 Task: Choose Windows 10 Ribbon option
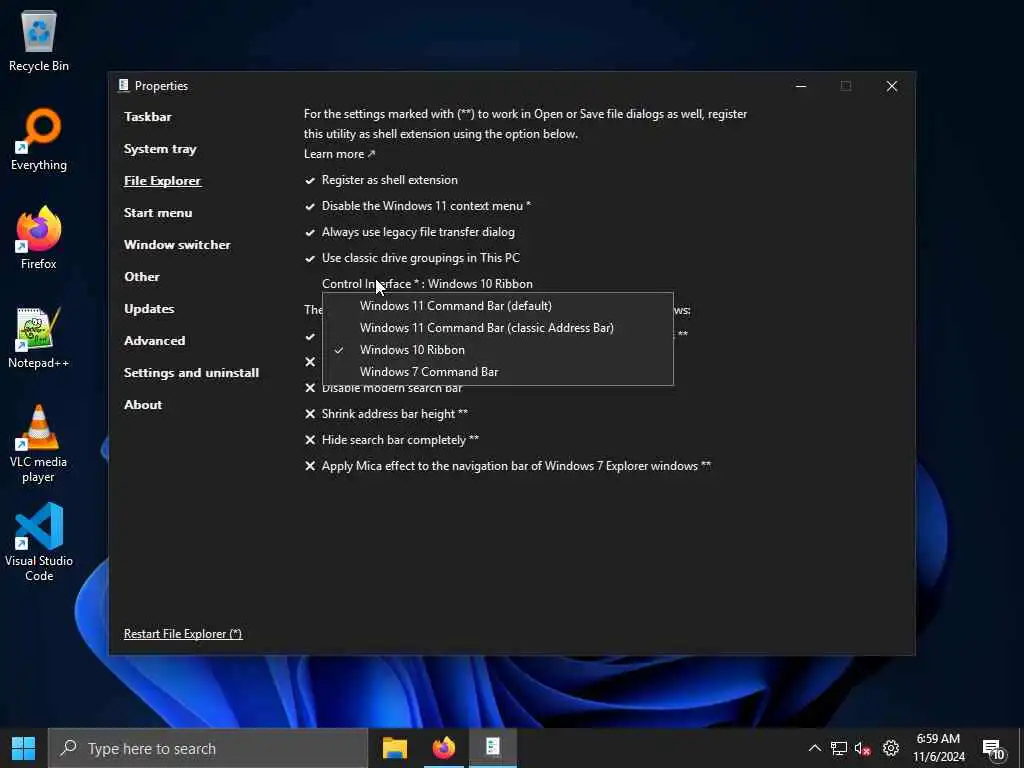pos(498,350)
